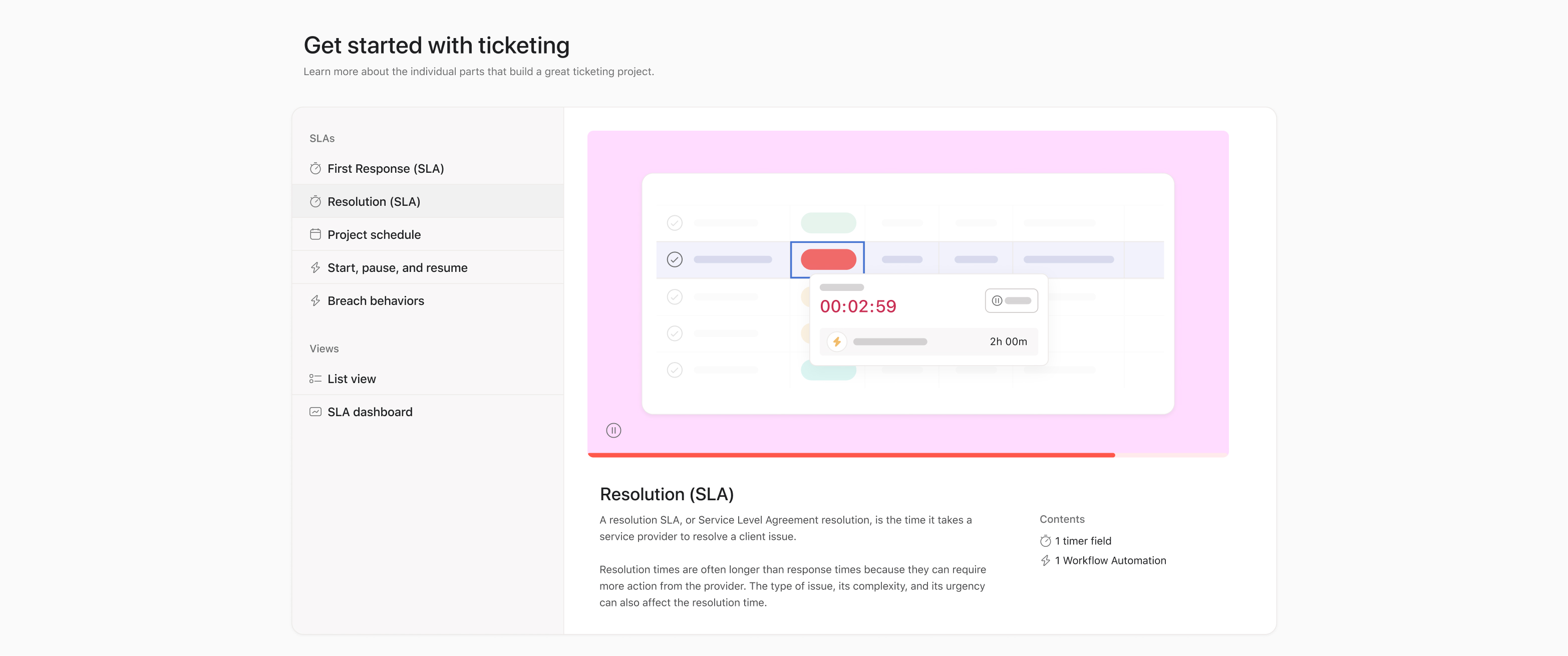This screenshot has width=1568, height=656.
Task: Pause the animation with the bottom-left pause button
Action: [x=613, y=430]
